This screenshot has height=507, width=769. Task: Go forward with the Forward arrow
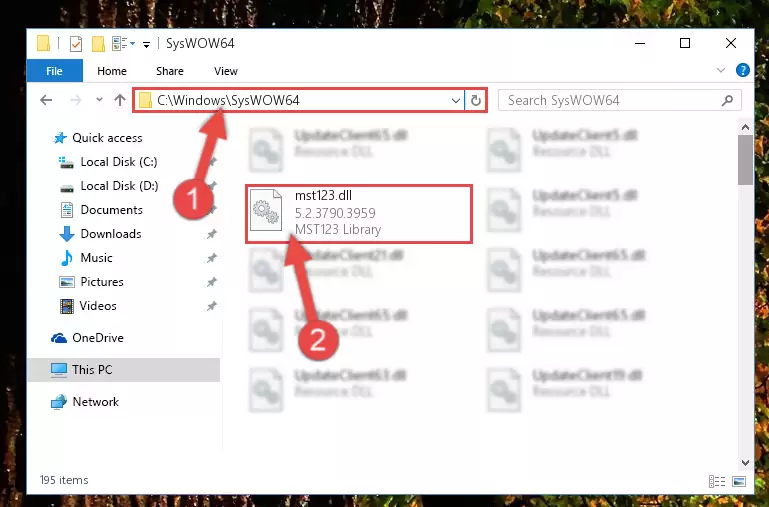pyautogui.click(x=76, y=100)
